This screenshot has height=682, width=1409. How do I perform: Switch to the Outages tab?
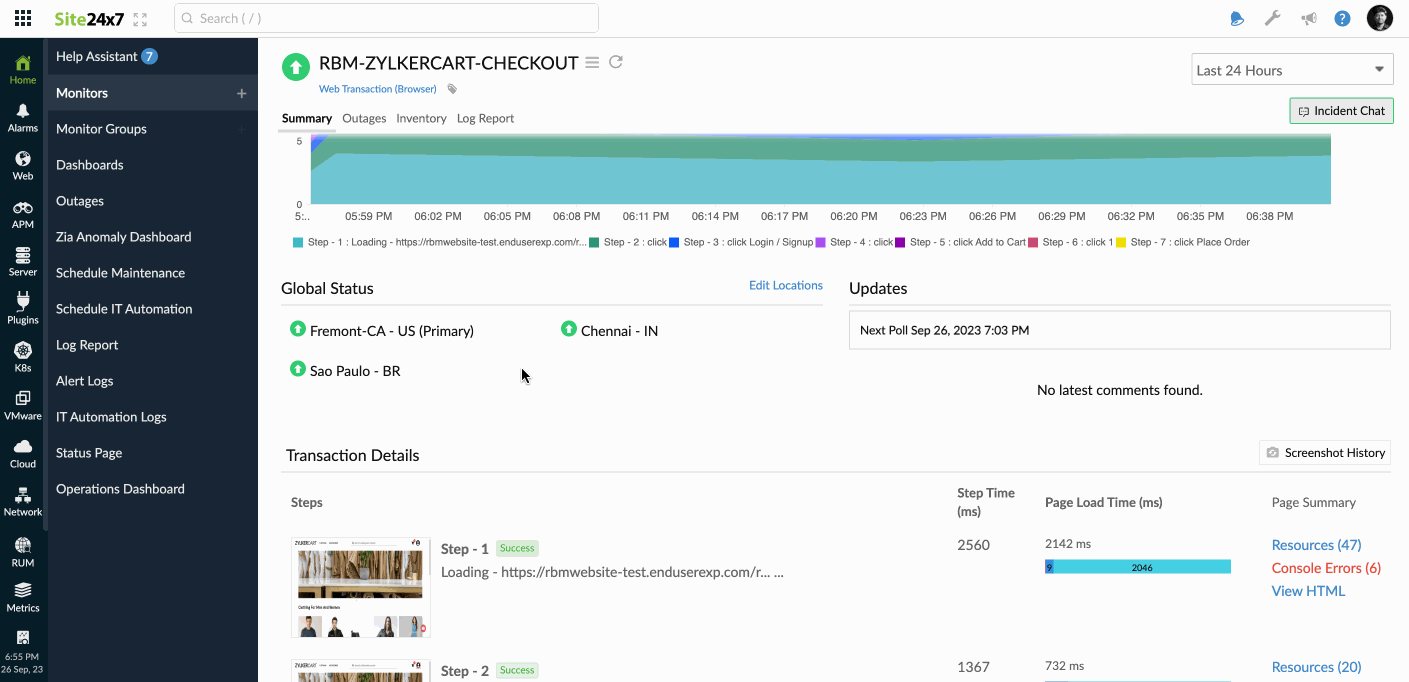point(364,118)
